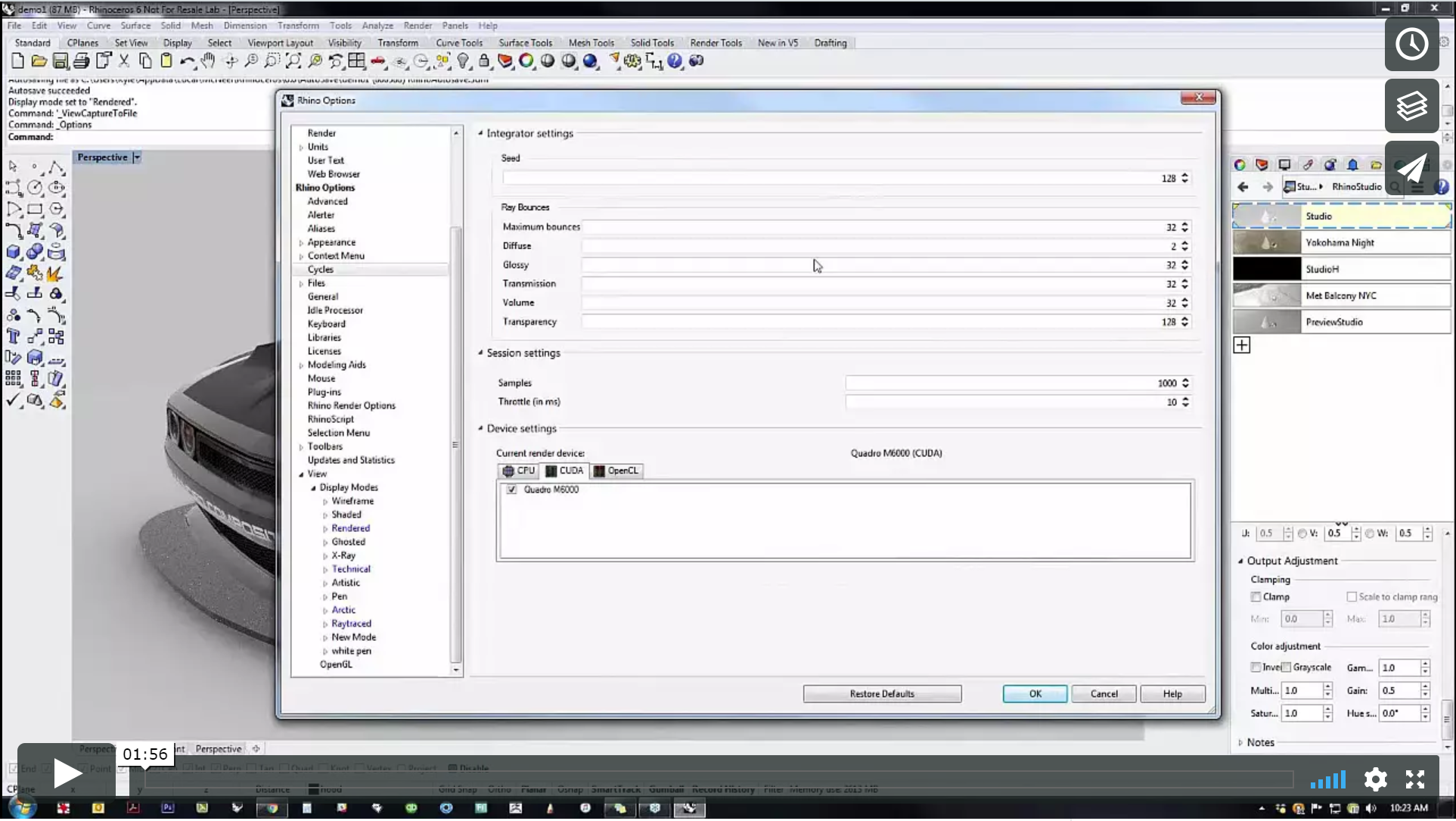Image resolution: width=1456 pixels, height=821 pixels.
Task: Switch to the OpenCL device tab
Action: (x=616, y=471)
